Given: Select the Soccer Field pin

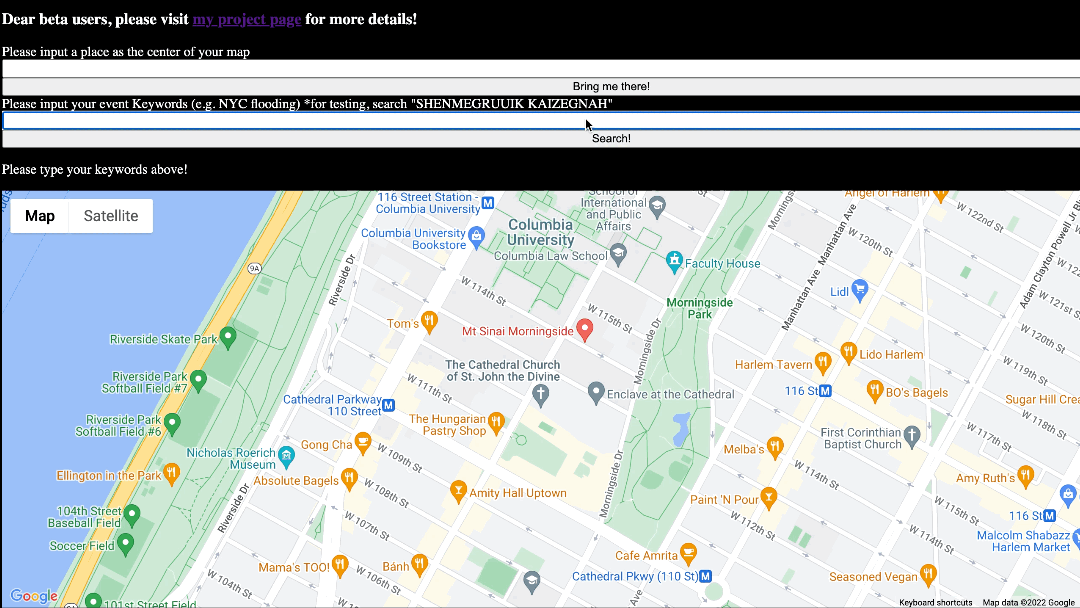Looking at the screenshot, I should [x=125, y=545].
